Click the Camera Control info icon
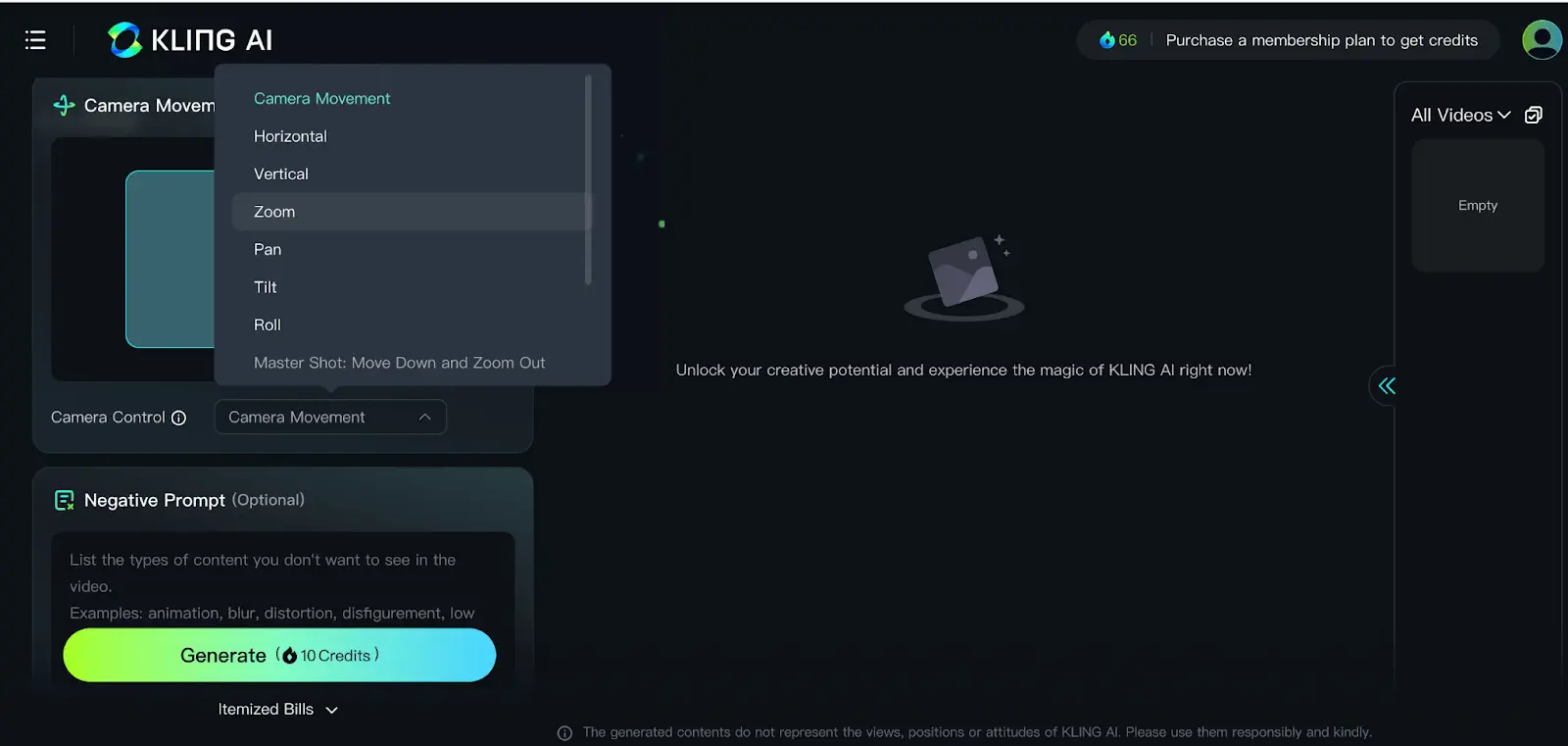Image resolution: width=1568 pixels, height=746 pixels. (179, 418)
